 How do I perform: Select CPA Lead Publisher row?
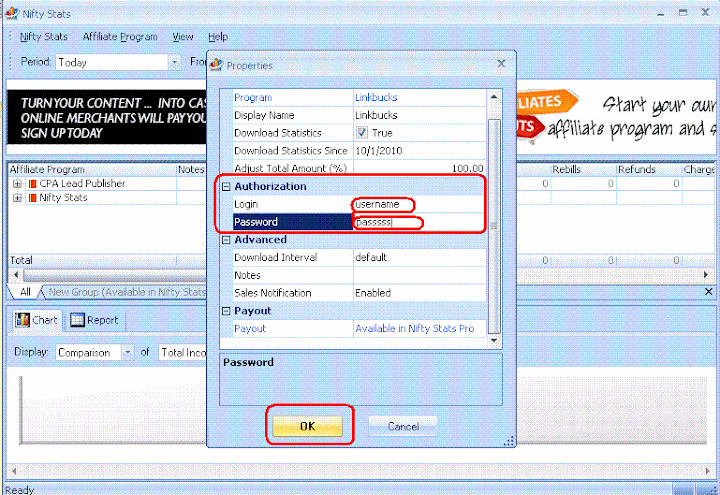[82, 184]
